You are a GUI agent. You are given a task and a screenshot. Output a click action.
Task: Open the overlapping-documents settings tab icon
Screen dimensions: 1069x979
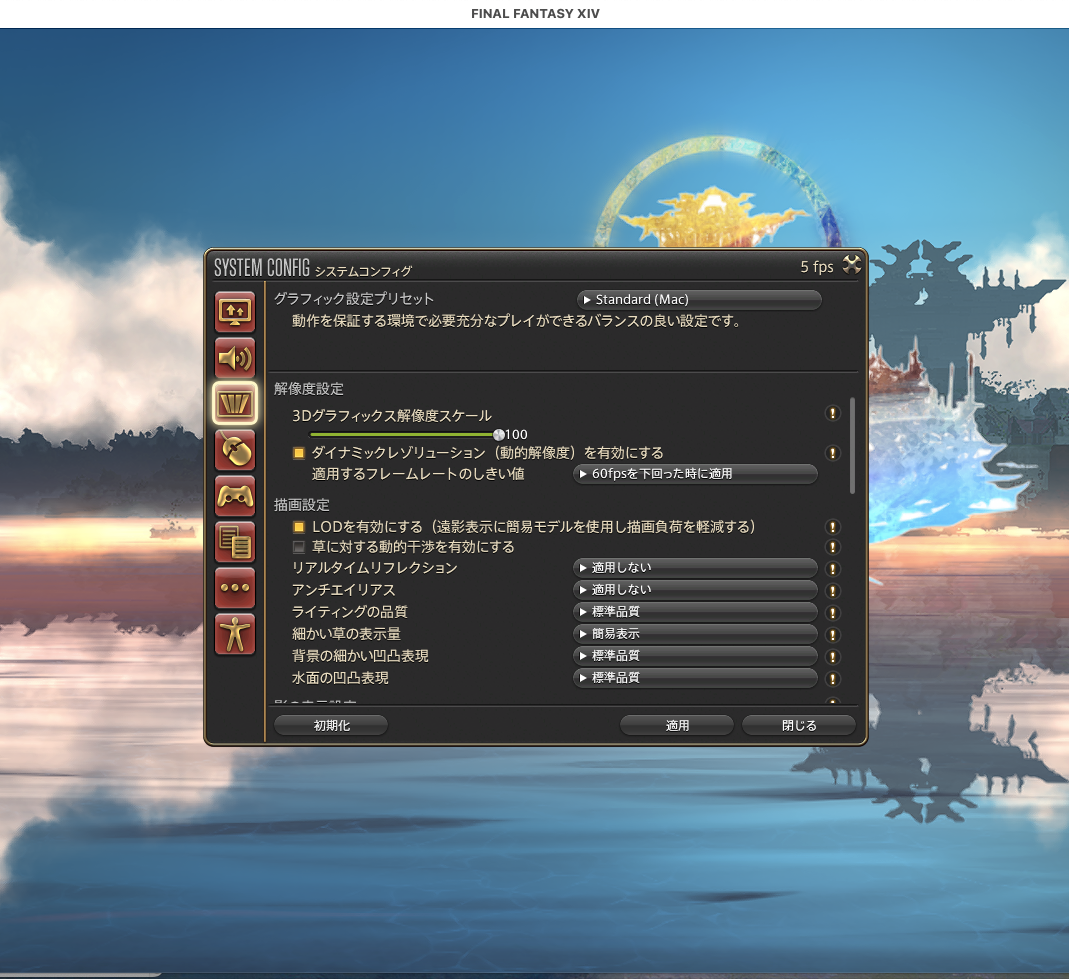pyautogui.click(x=235, y=542)
